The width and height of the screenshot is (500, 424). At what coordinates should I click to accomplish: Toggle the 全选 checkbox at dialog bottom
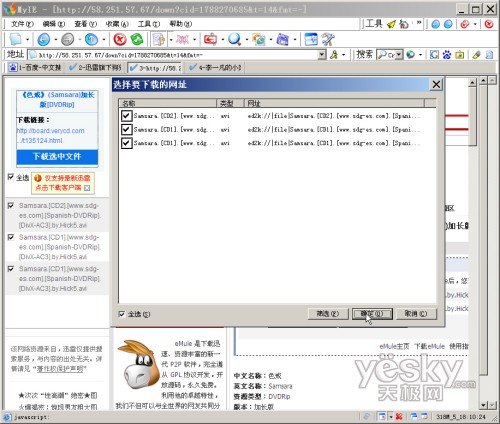[x=122, y=314]
